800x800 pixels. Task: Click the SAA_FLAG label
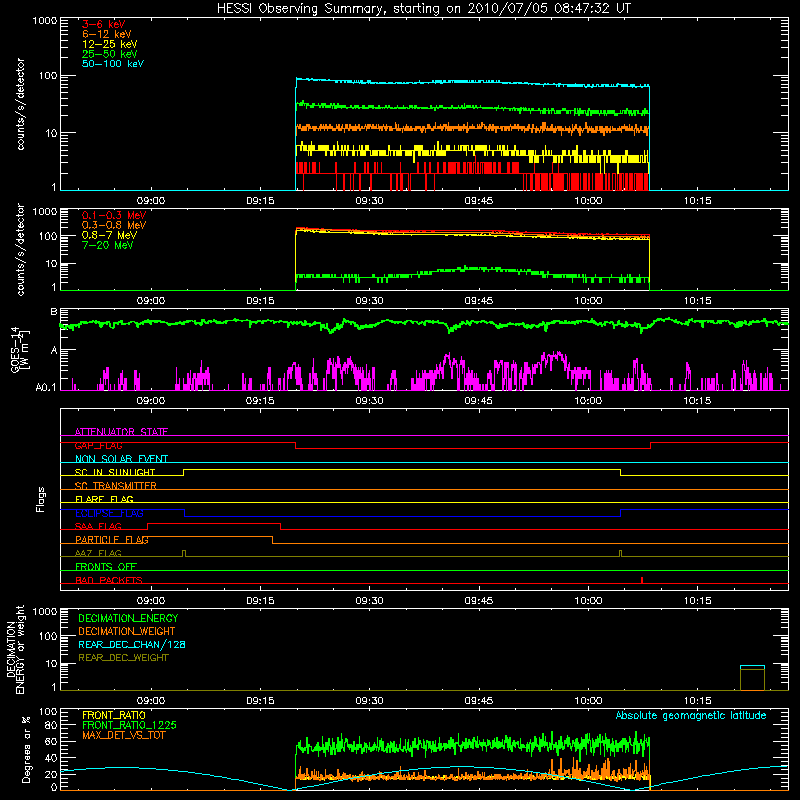point(98,526)
